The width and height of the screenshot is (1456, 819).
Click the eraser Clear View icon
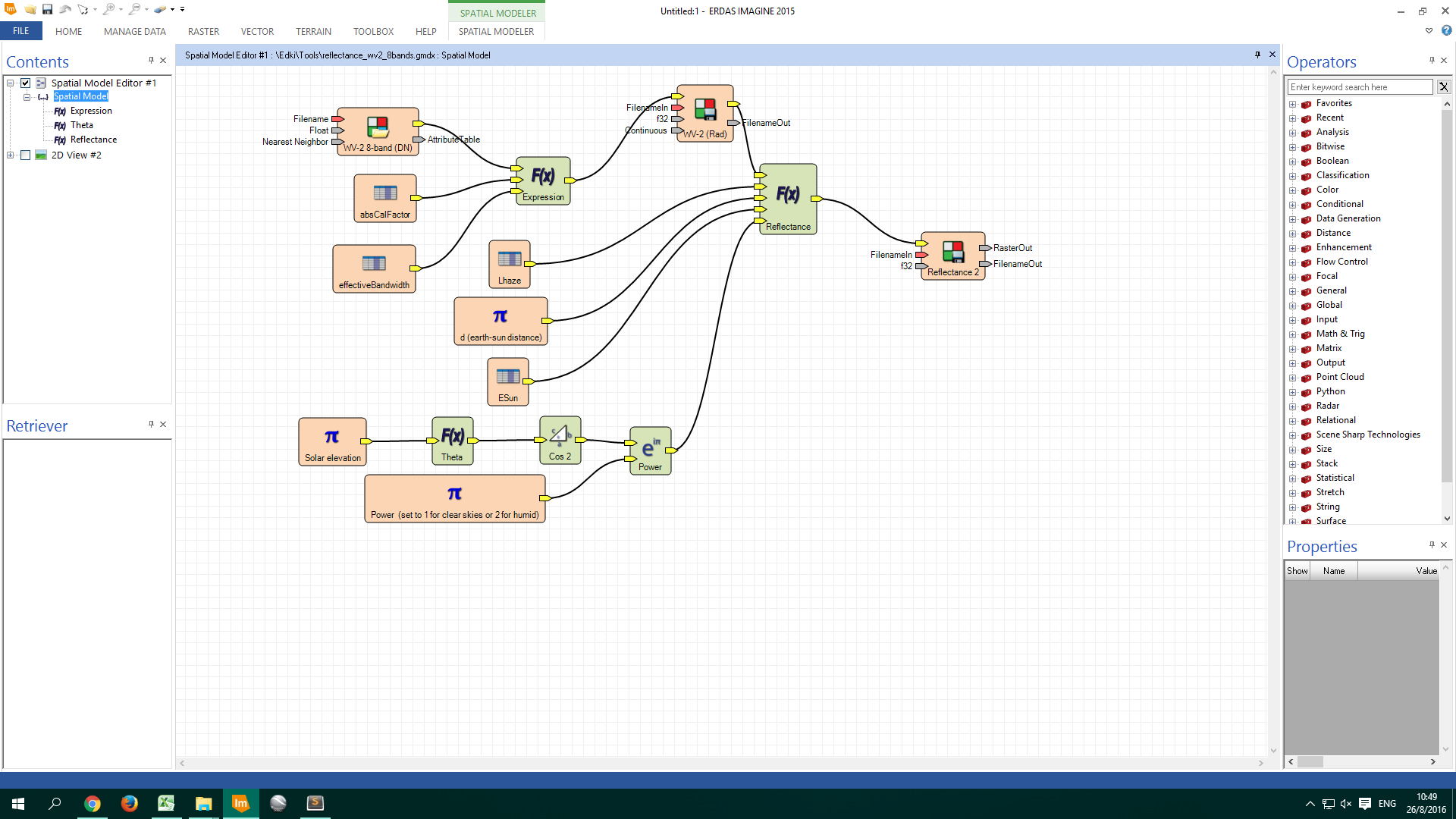pos(159,9)
